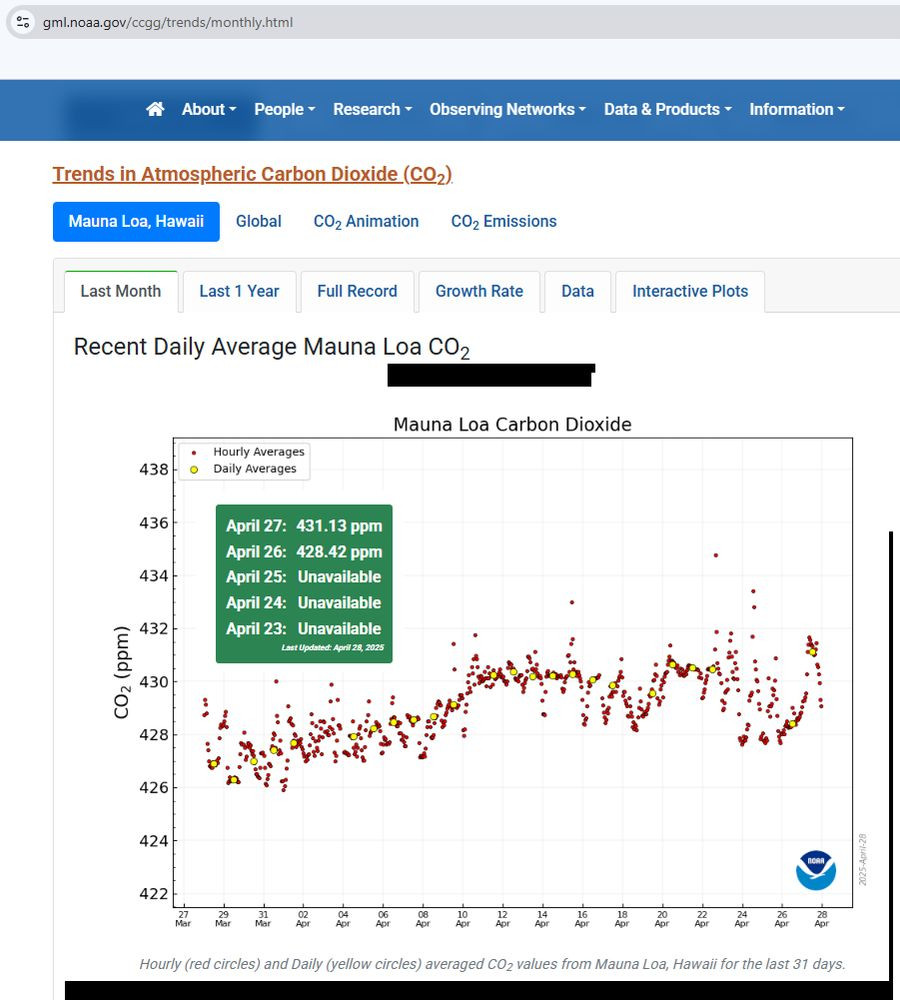Click the CO2 (ppm) y-axis label

point(121,672)
